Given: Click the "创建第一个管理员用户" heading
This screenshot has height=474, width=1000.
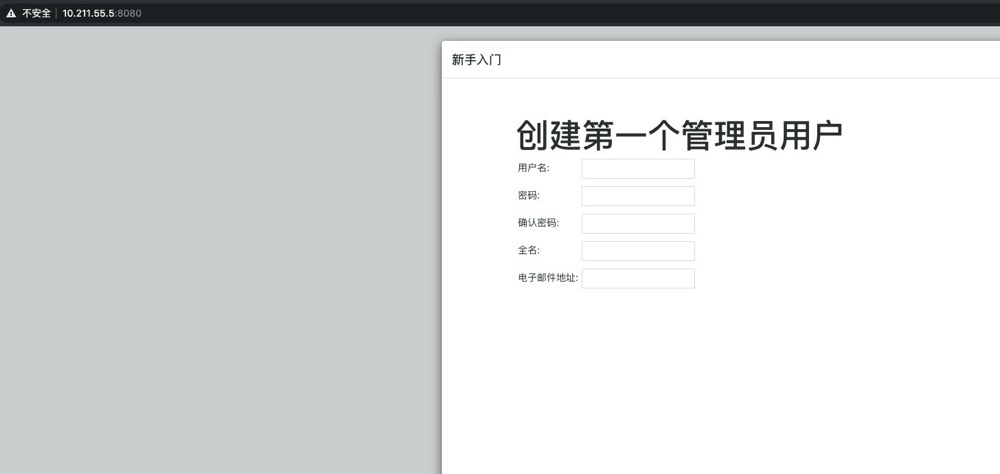Looking at the screenshot, I should point(679,136).
